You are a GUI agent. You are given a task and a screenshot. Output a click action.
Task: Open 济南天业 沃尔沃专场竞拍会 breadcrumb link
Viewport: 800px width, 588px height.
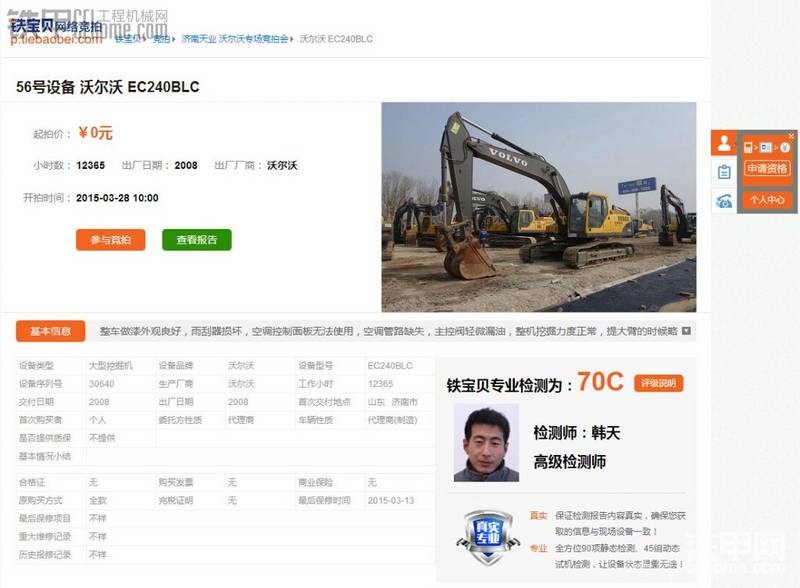coord(235,39)
